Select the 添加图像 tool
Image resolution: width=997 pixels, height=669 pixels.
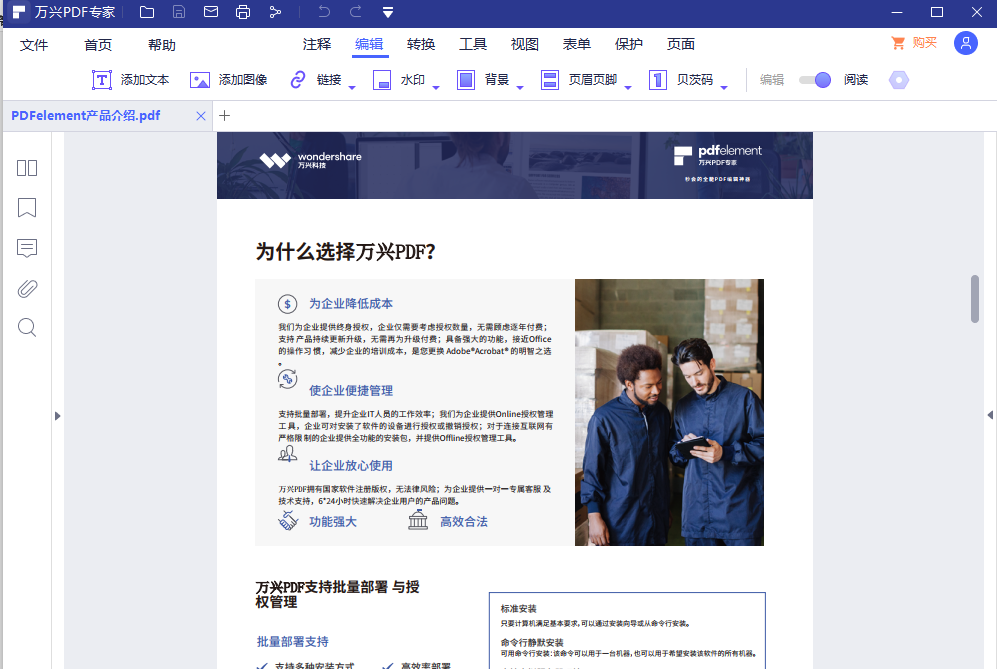(x=231, y=79)
